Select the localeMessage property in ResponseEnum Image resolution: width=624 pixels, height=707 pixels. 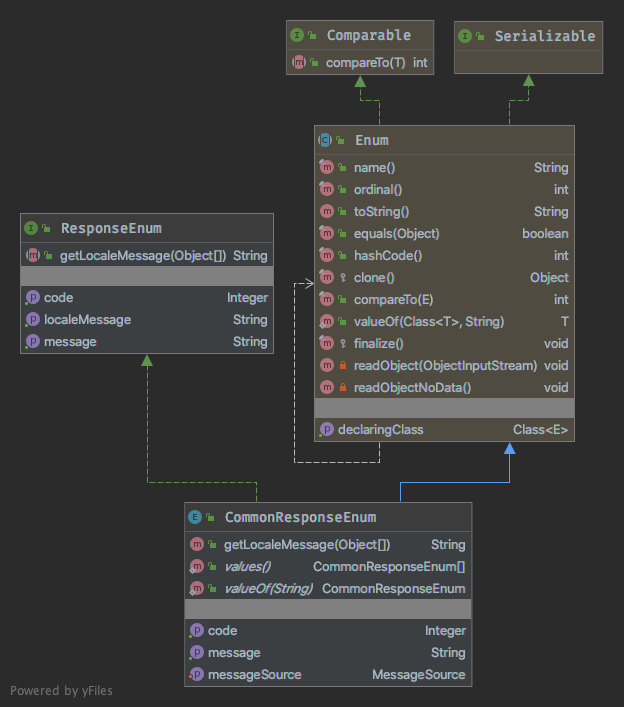[x=87, y=320]
